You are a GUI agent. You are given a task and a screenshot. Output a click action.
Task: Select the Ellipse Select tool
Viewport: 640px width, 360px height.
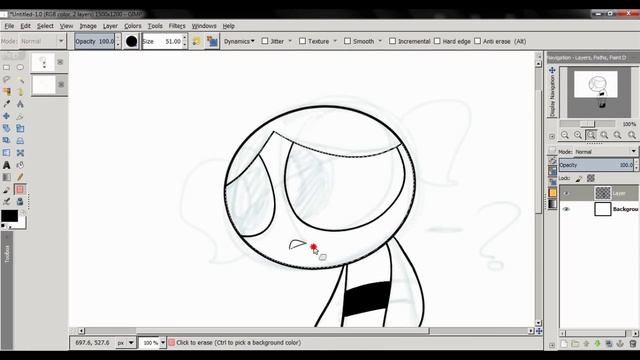[20, 67]
